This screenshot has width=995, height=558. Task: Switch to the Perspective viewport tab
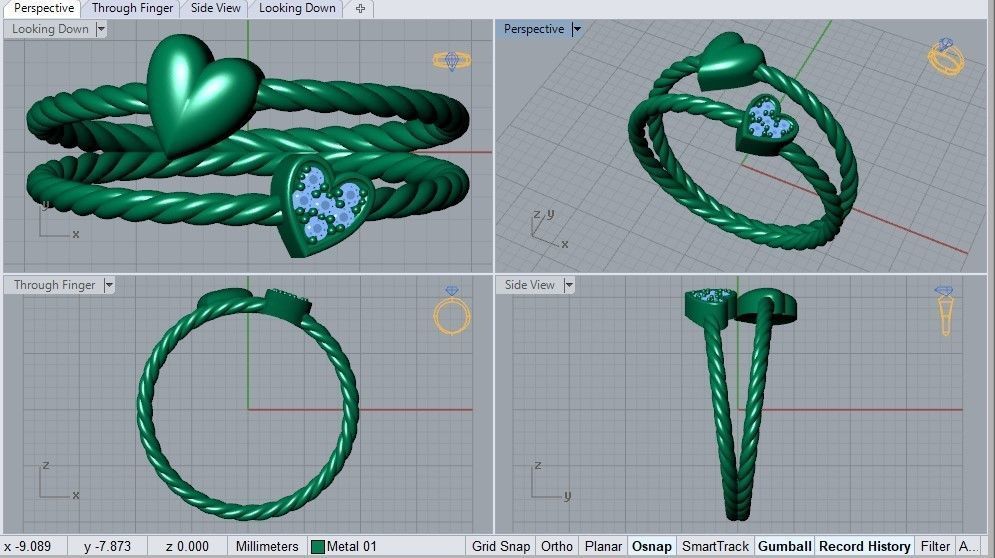(x=44, y=8)
